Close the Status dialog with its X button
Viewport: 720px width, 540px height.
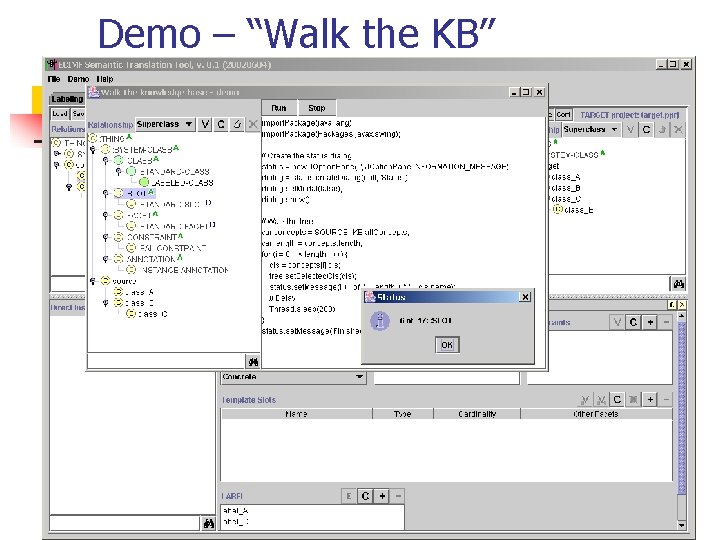click(x=525, y=297)
